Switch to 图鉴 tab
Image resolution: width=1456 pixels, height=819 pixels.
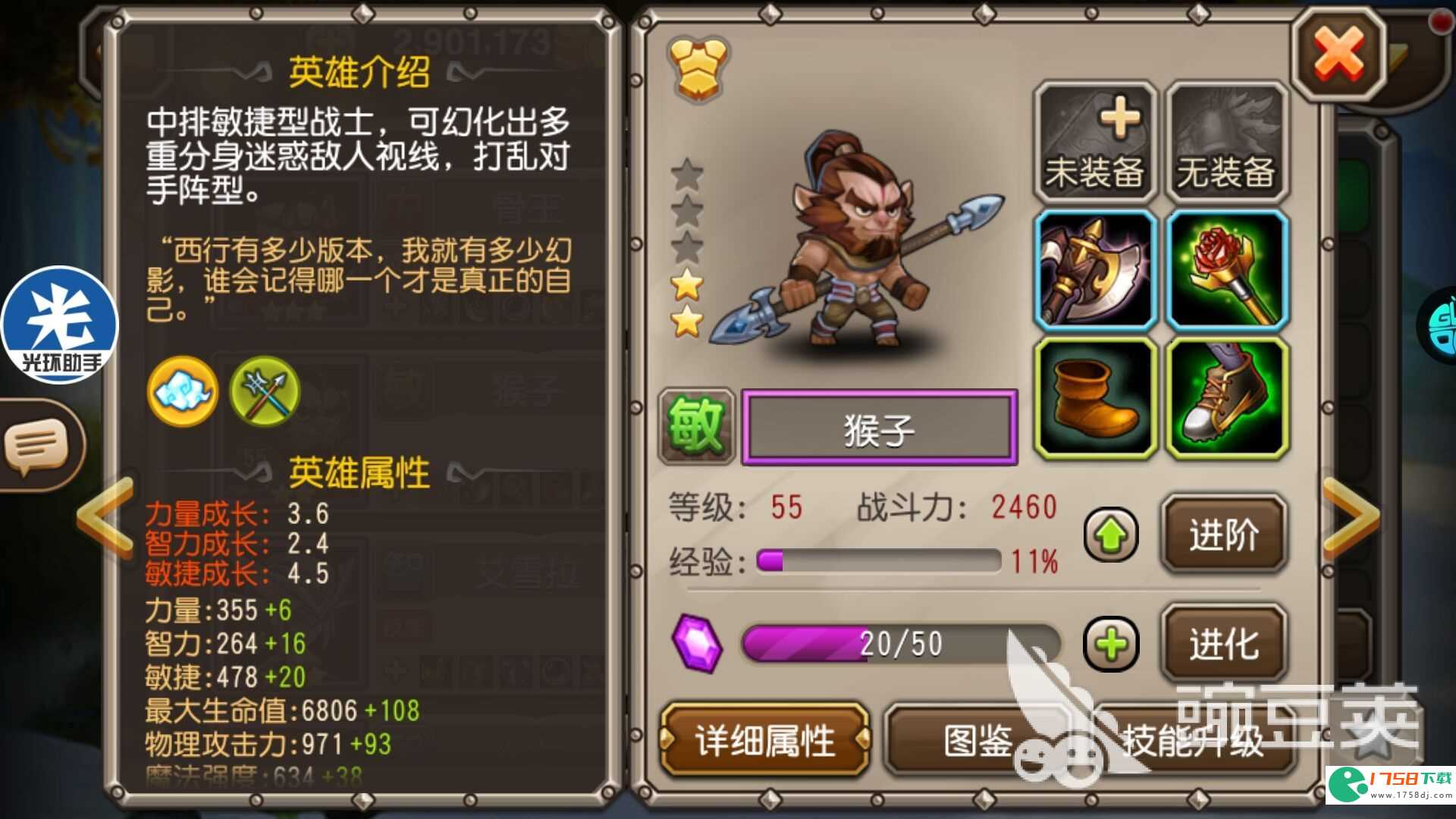point(978,739)
